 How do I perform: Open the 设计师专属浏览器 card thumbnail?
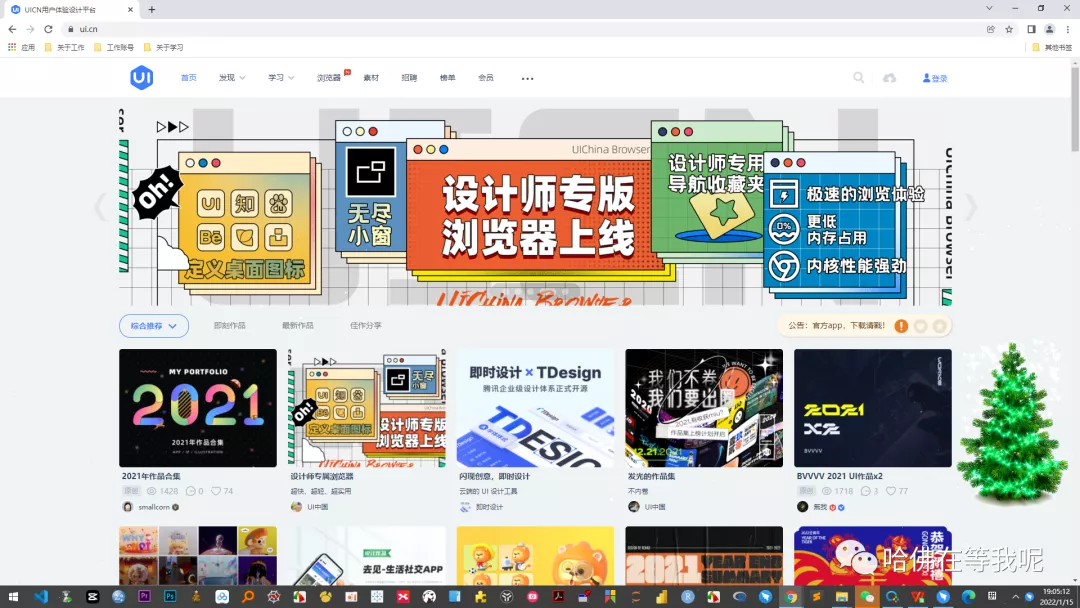pyautogui.click(x=366, y=408)
